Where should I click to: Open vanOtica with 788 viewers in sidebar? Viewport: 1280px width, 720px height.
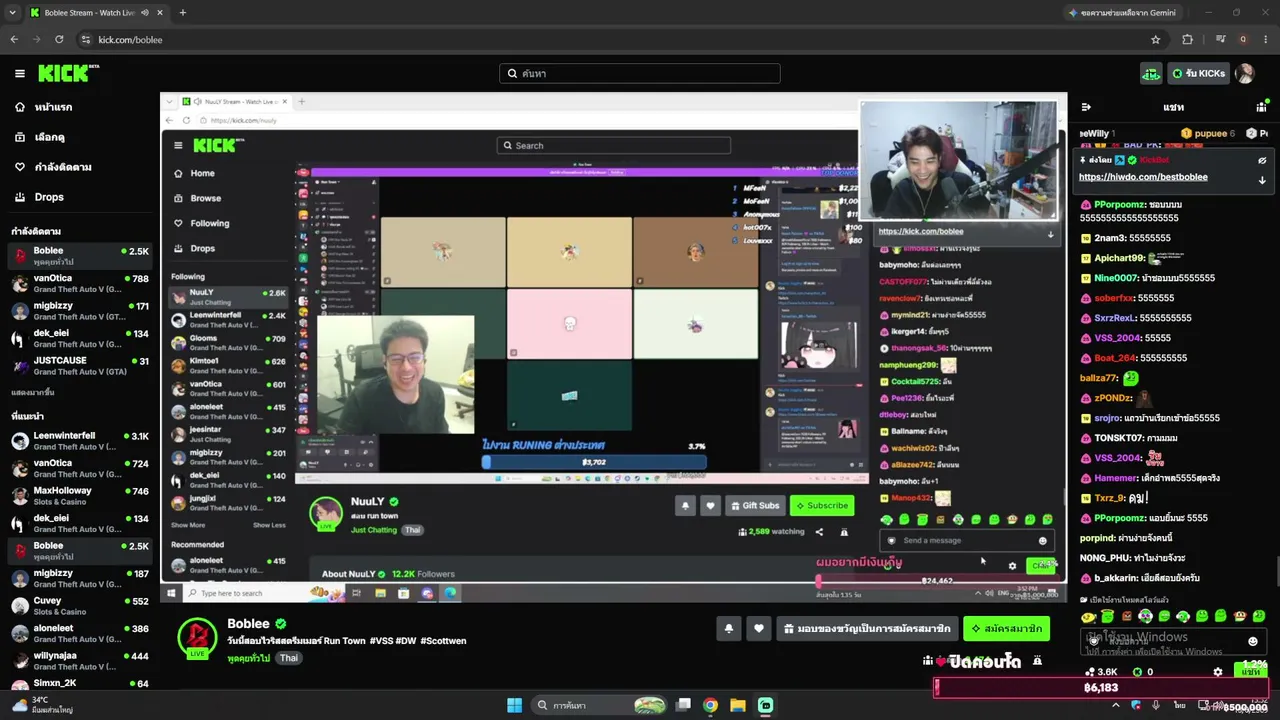click(80, 284)
